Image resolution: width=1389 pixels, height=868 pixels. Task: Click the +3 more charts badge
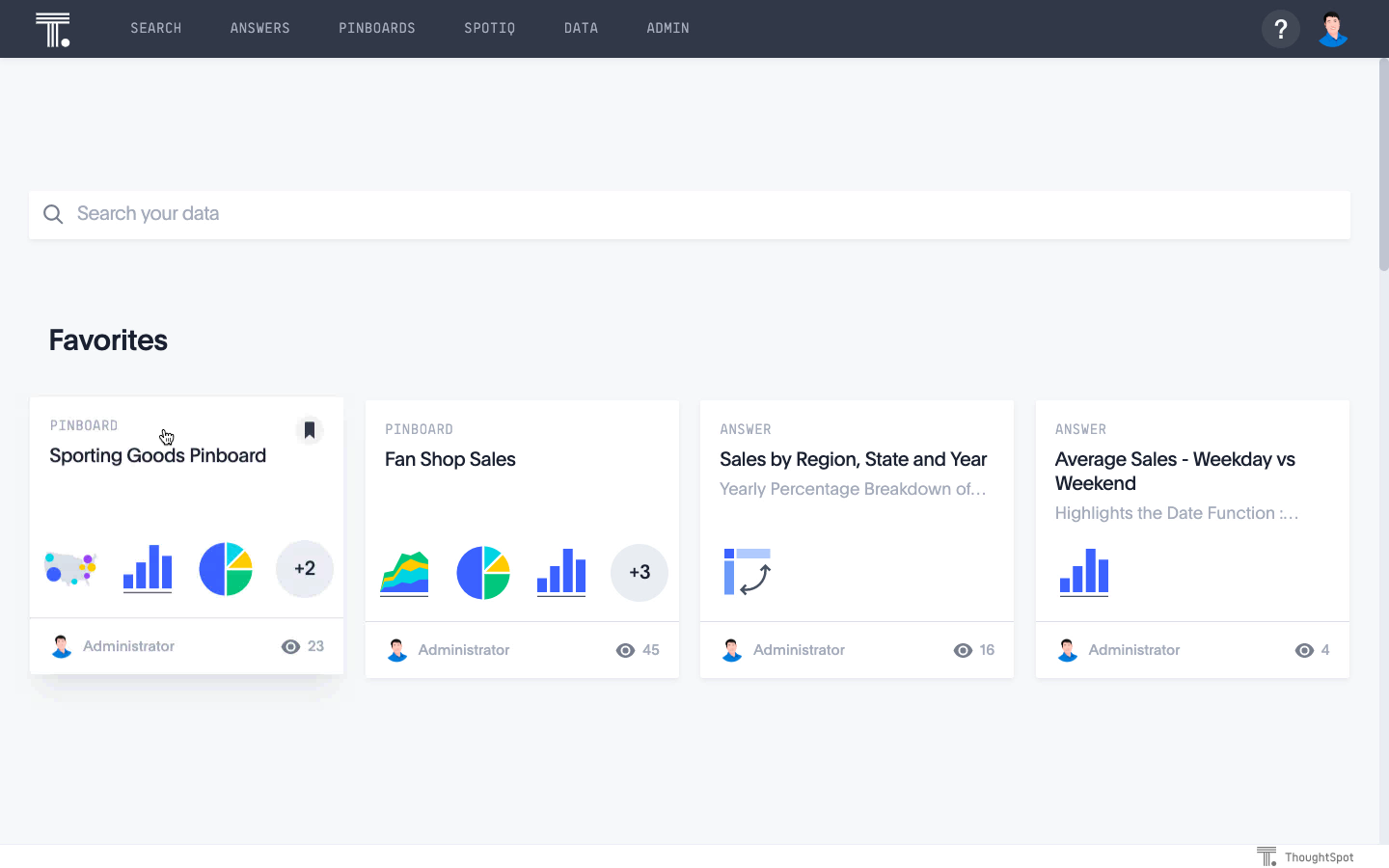point(640,573)
